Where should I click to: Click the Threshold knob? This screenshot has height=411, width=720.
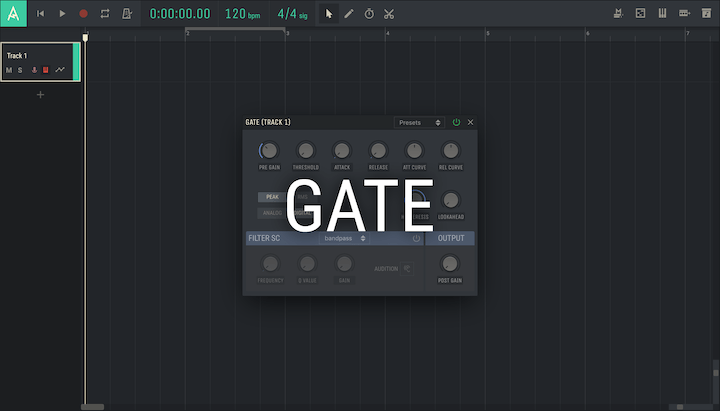(306, 150)
